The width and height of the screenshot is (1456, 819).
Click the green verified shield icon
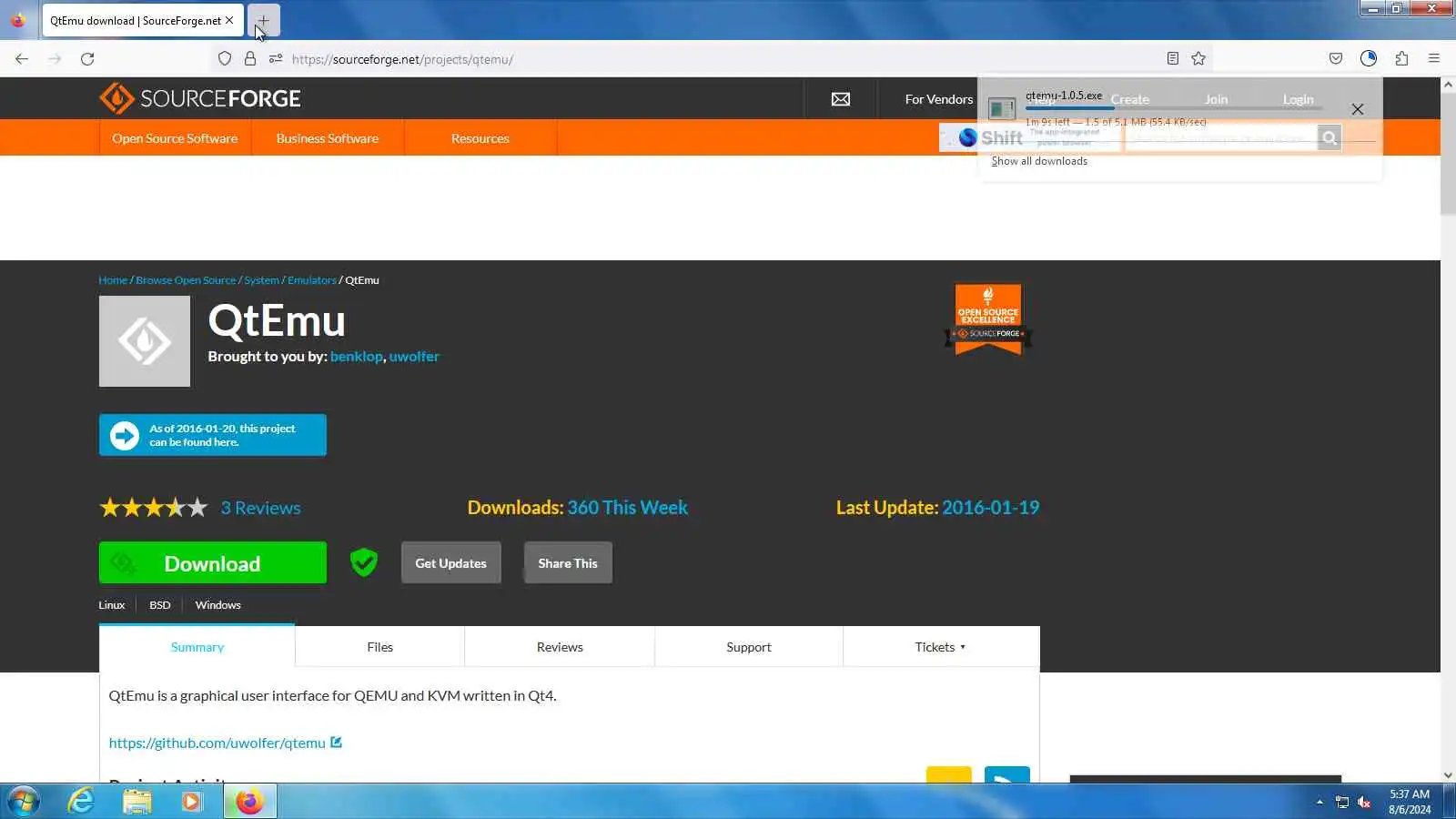click(x=364, y=563)
